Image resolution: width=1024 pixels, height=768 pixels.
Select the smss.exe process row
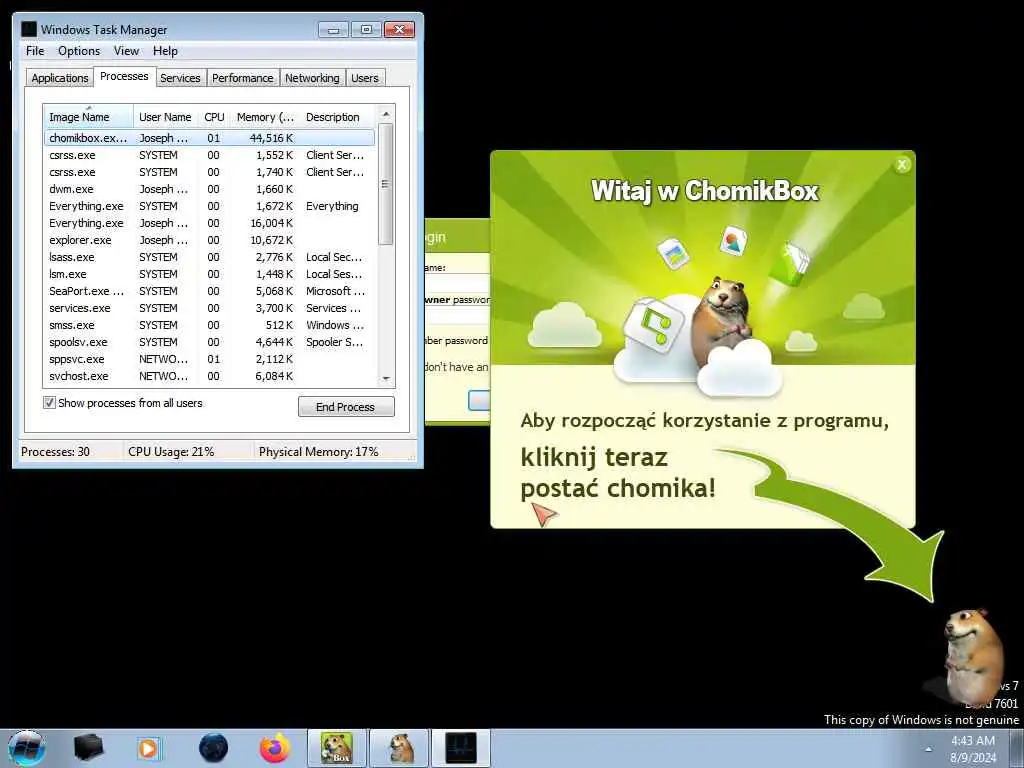tap(210, 325)
